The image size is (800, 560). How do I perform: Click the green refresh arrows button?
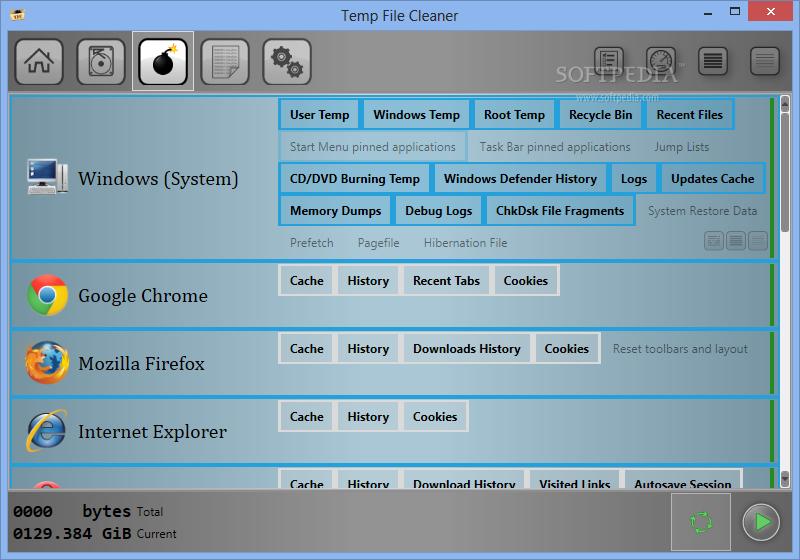pos(701,522)
